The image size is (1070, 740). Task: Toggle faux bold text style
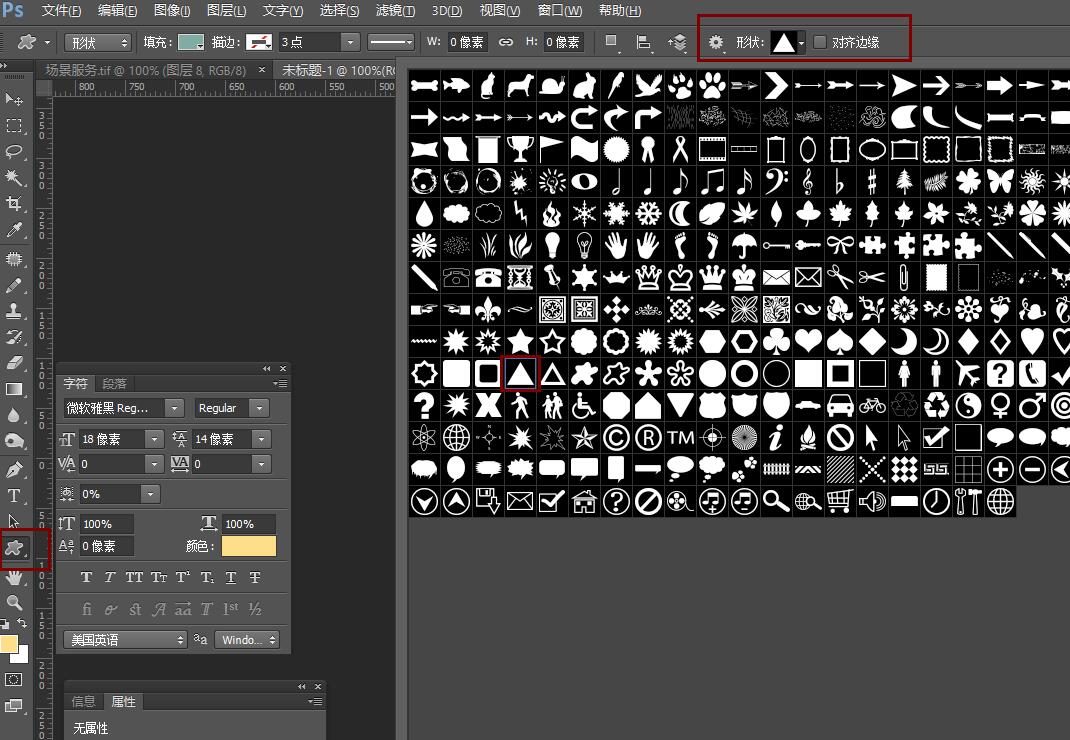86,578
